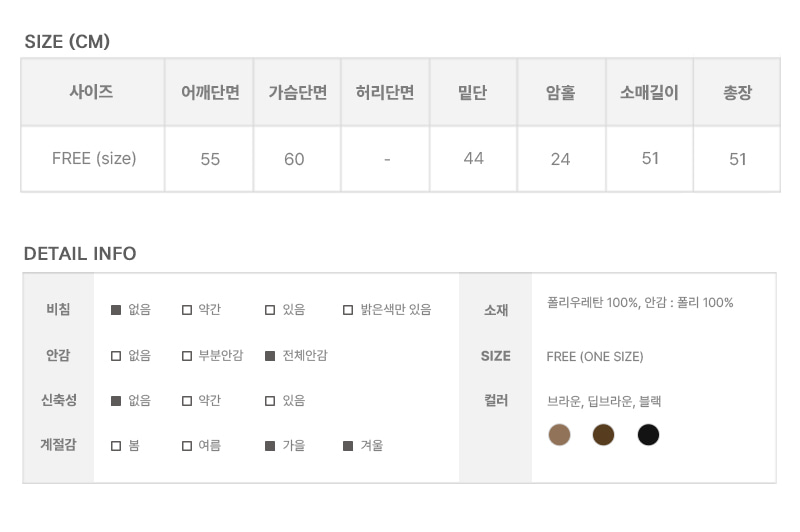Check the 없음 box in 안감 row
This screenshot has height=532, width=800.
116,356
